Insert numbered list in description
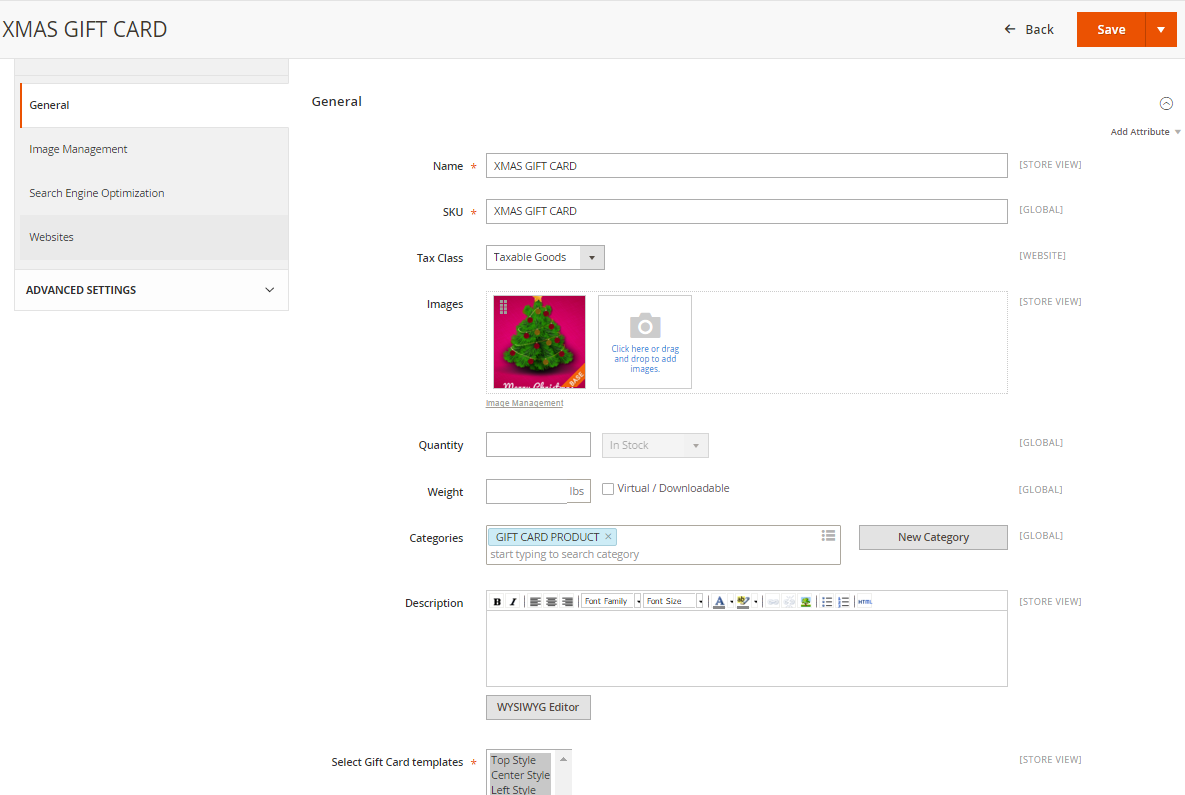1185x795 pixels. click(x=843, y=602)
